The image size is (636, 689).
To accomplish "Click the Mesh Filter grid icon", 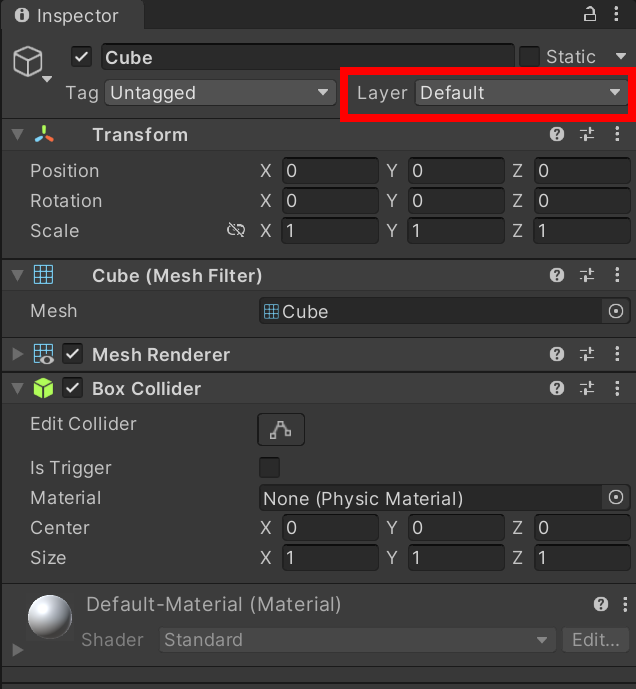I will (x=44, y=275).
